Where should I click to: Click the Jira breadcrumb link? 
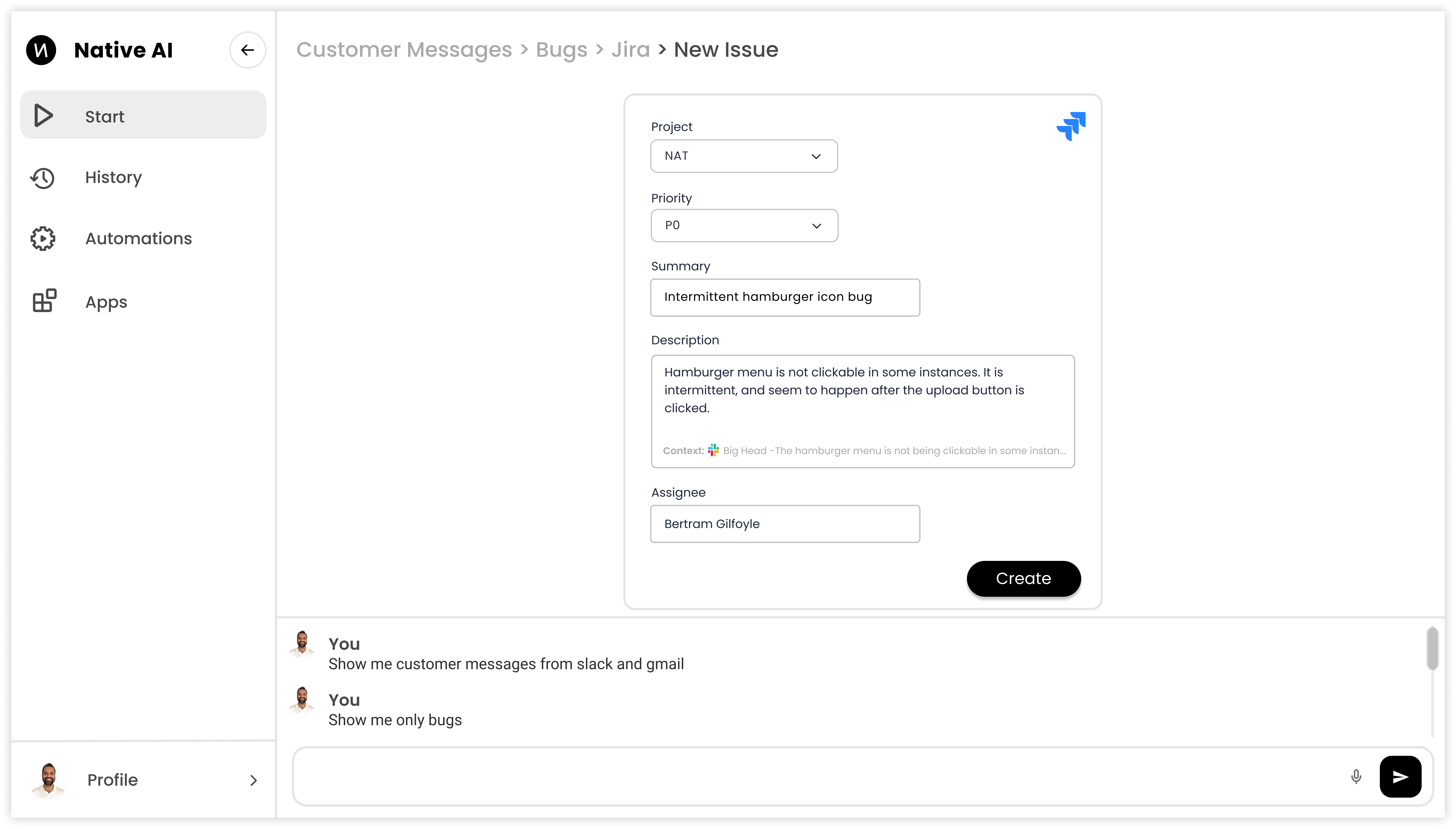coord(630,50)
